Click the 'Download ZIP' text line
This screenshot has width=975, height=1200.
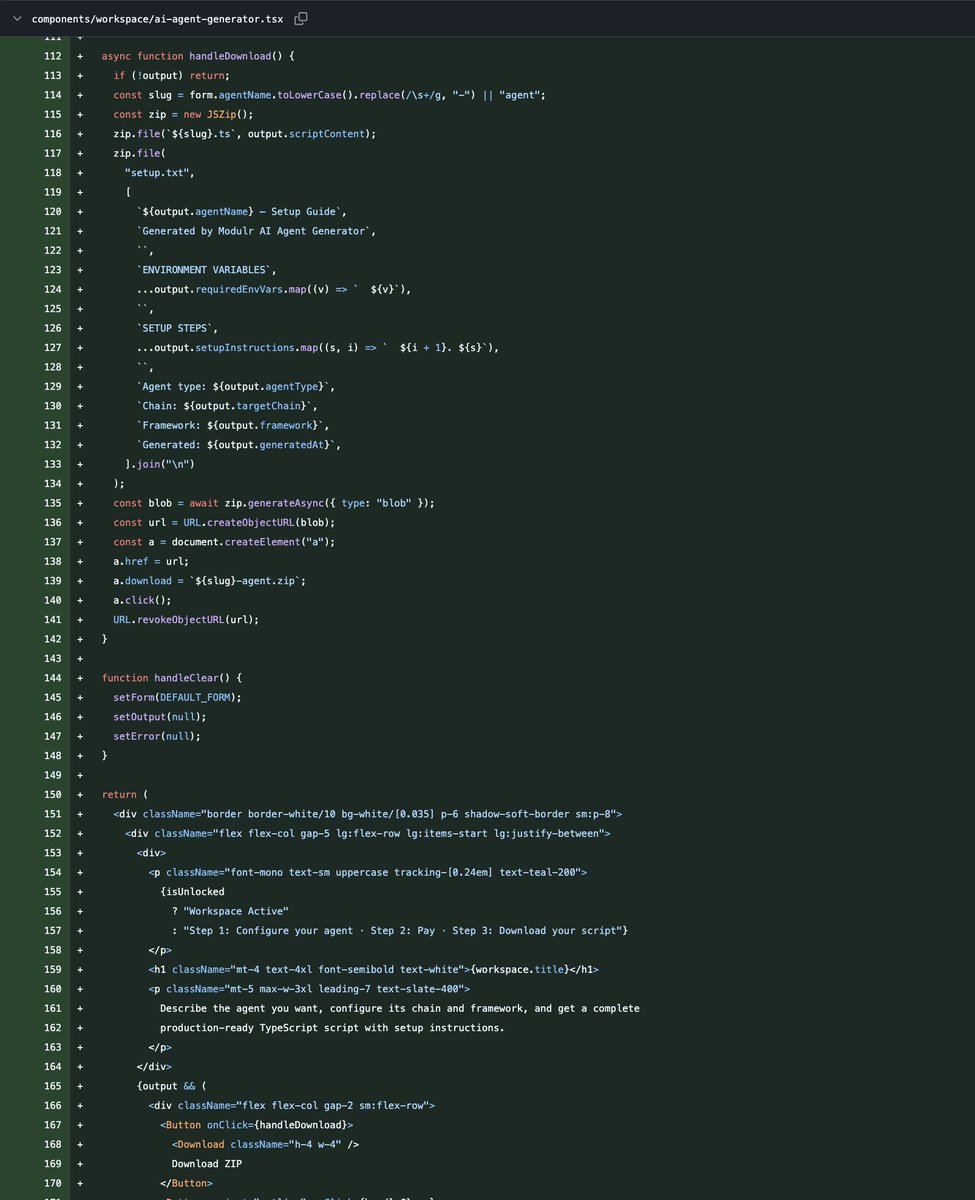[207, 1164]
